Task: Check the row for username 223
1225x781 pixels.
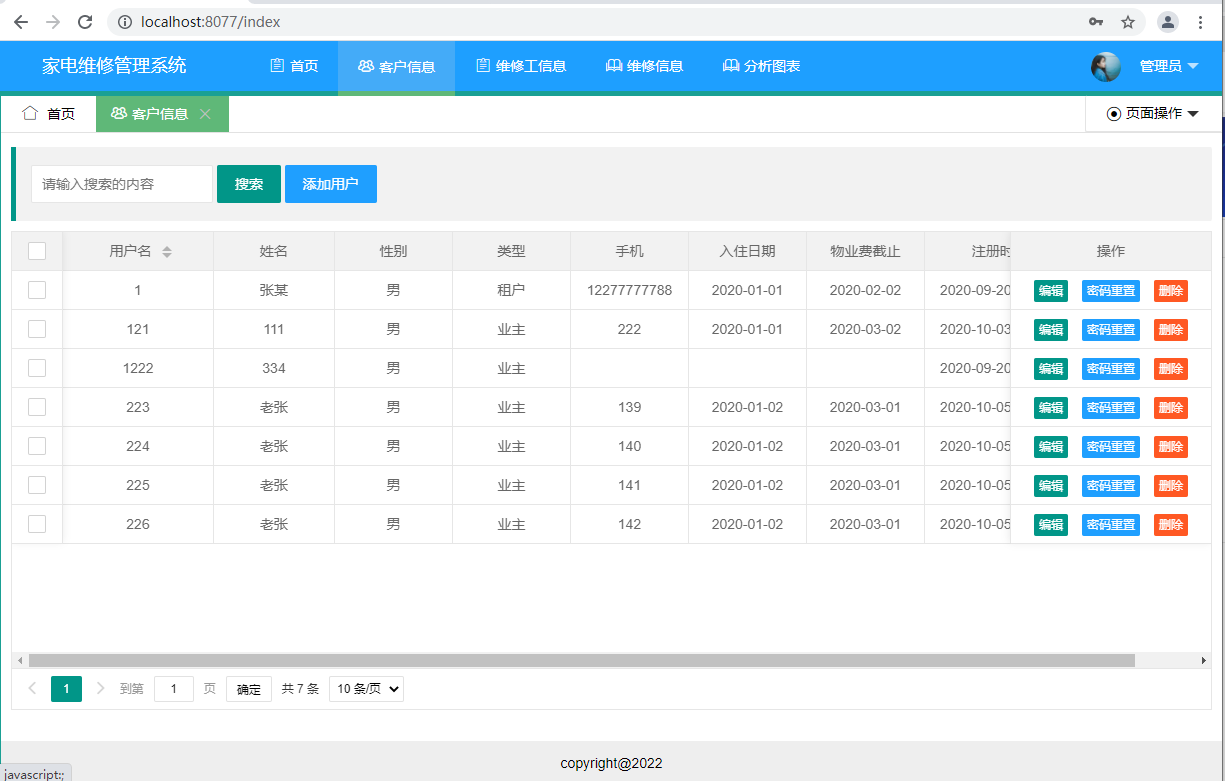Action: click(x=37, y=407)
